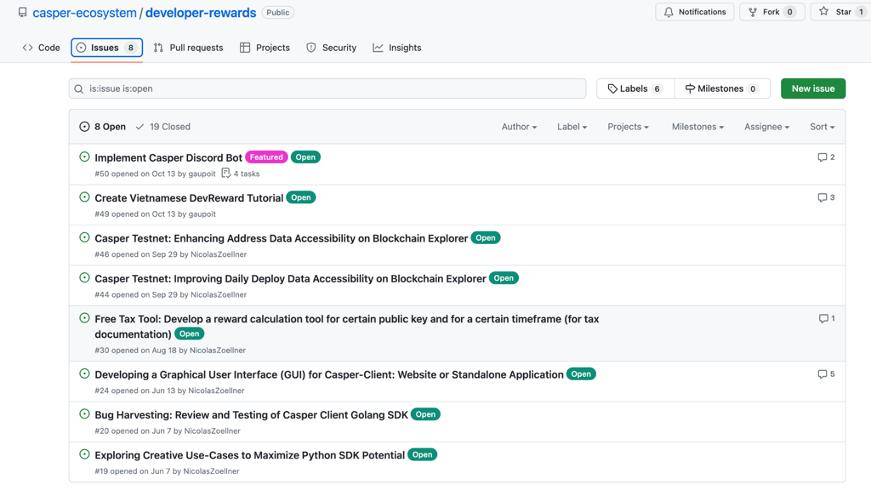The image size is (872, 496).
Task: Filter by the Featured label badge
Action: tap(266, 157)
